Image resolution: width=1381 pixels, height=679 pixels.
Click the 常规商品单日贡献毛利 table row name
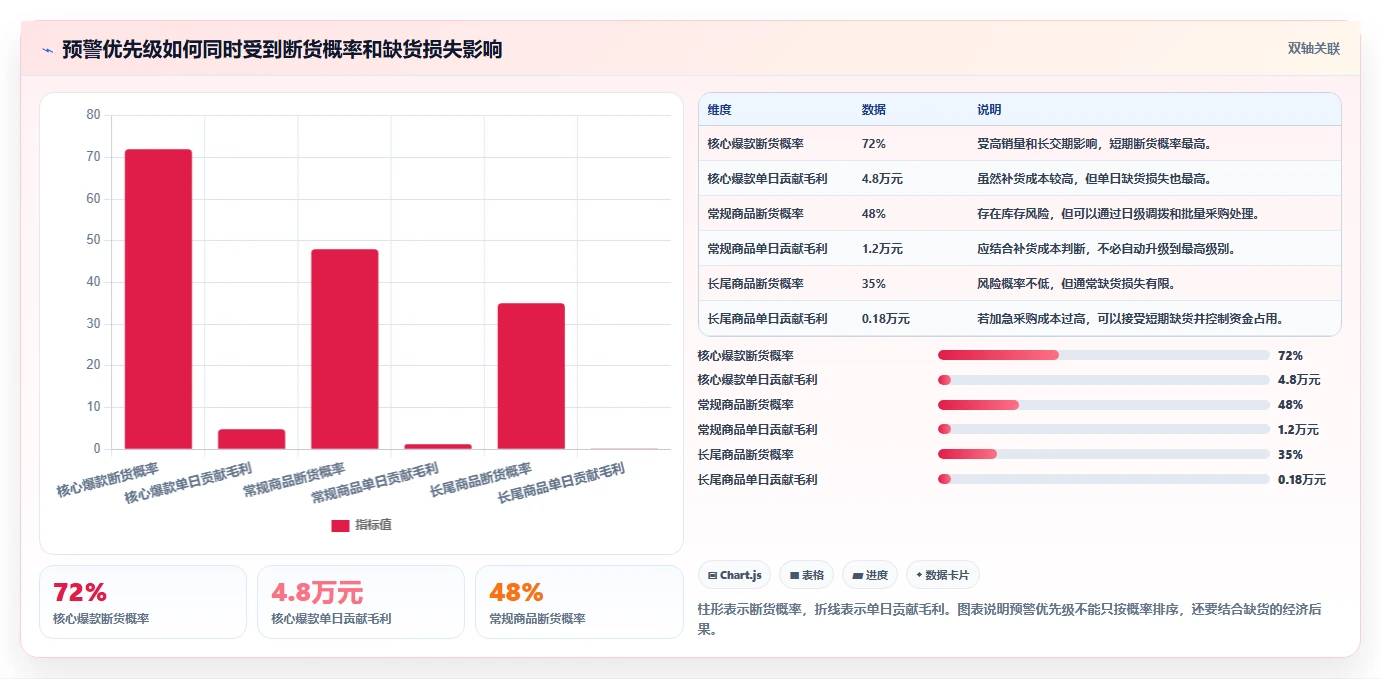click(x=767, y=249)
